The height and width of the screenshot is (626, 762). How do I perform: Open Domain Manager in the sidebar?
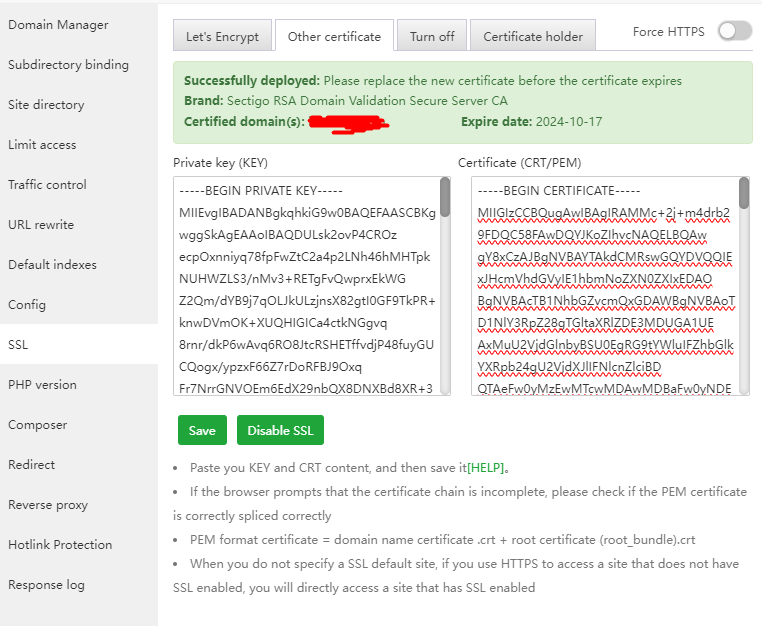click(58, 25)
